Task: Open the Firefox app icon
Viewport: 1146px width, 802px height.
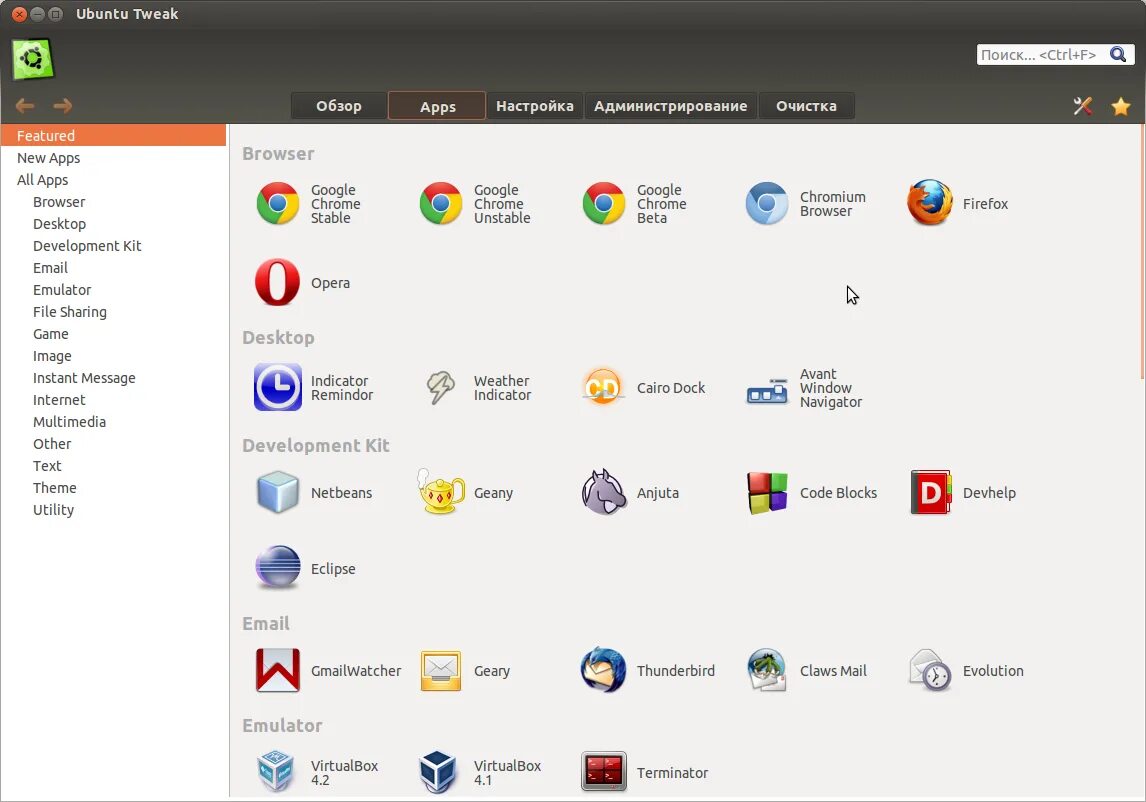Action: 930,203
